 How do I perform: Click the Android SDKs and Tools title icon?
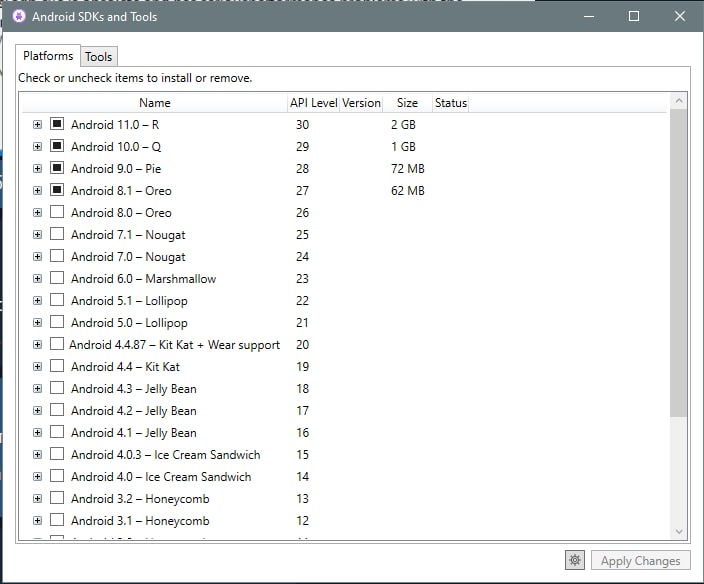(x=19, y=17)
